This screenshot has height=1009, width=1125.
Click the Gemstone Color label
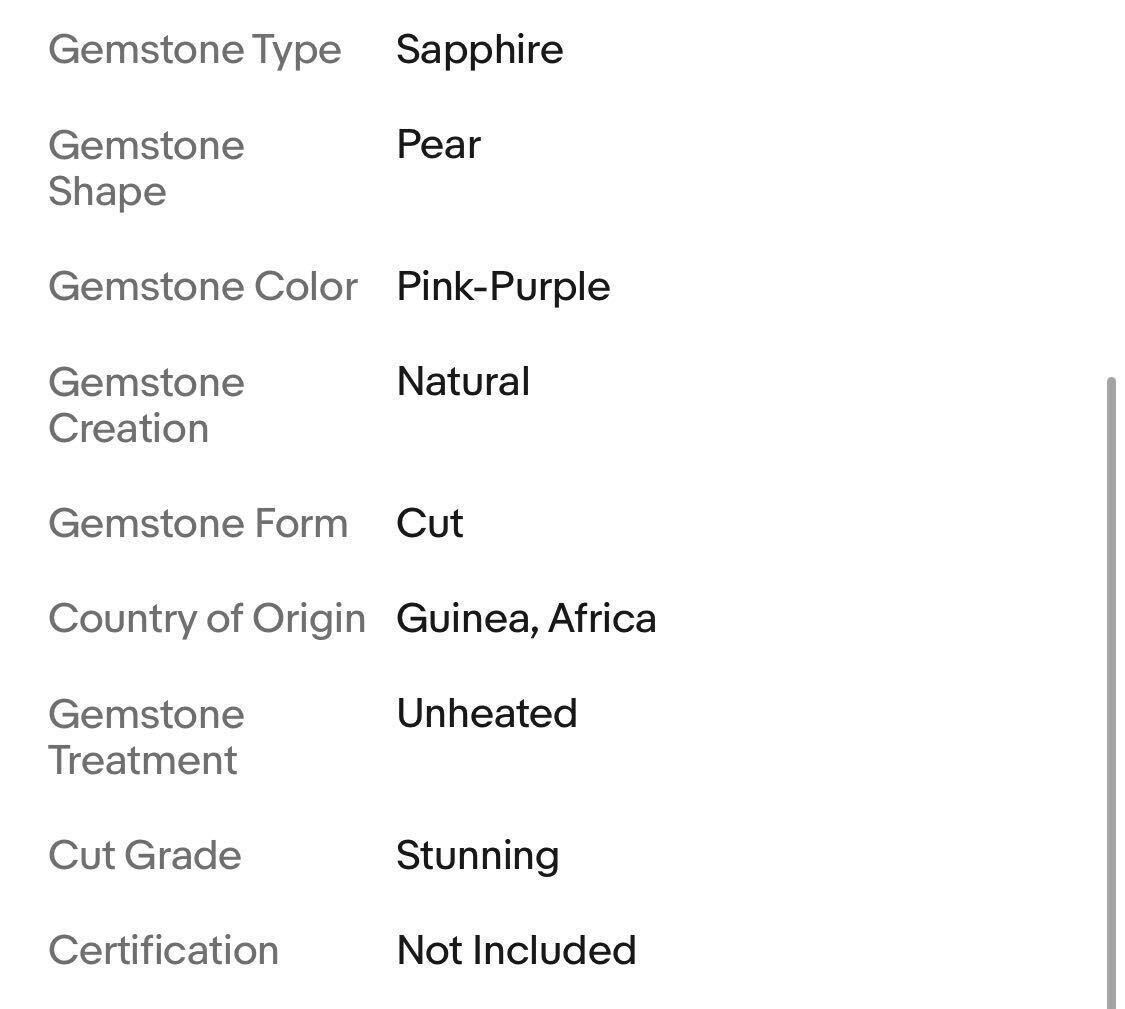point(203,286)
